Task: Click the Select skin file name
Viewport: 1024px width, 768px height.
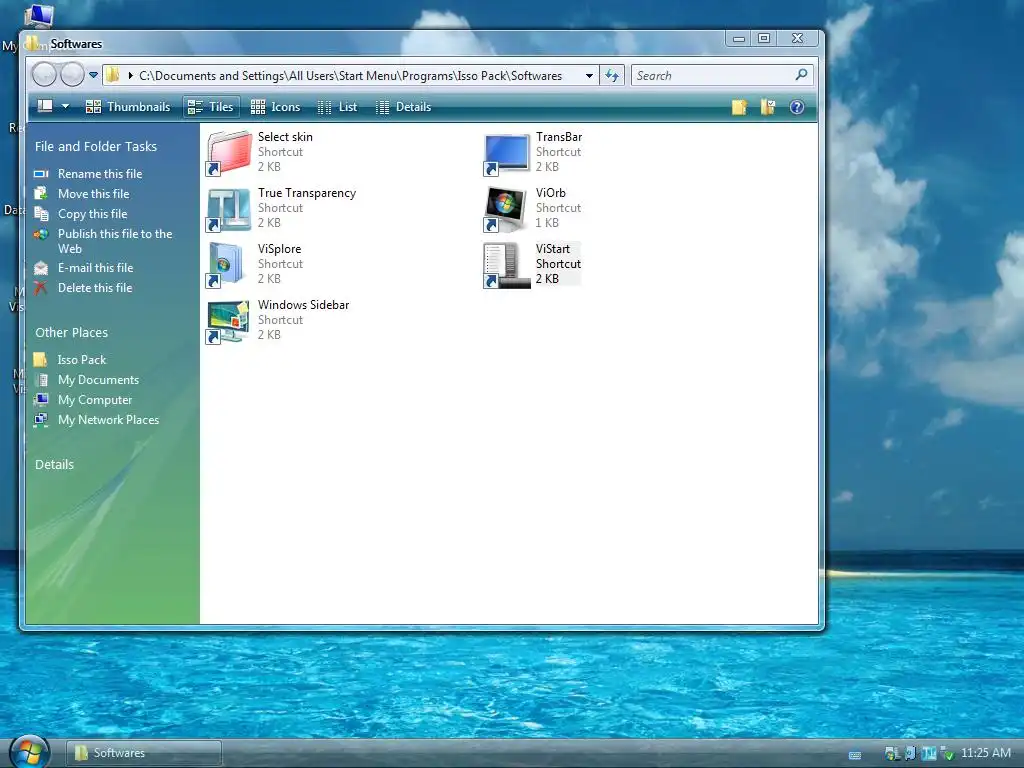Action: [285, 136]
